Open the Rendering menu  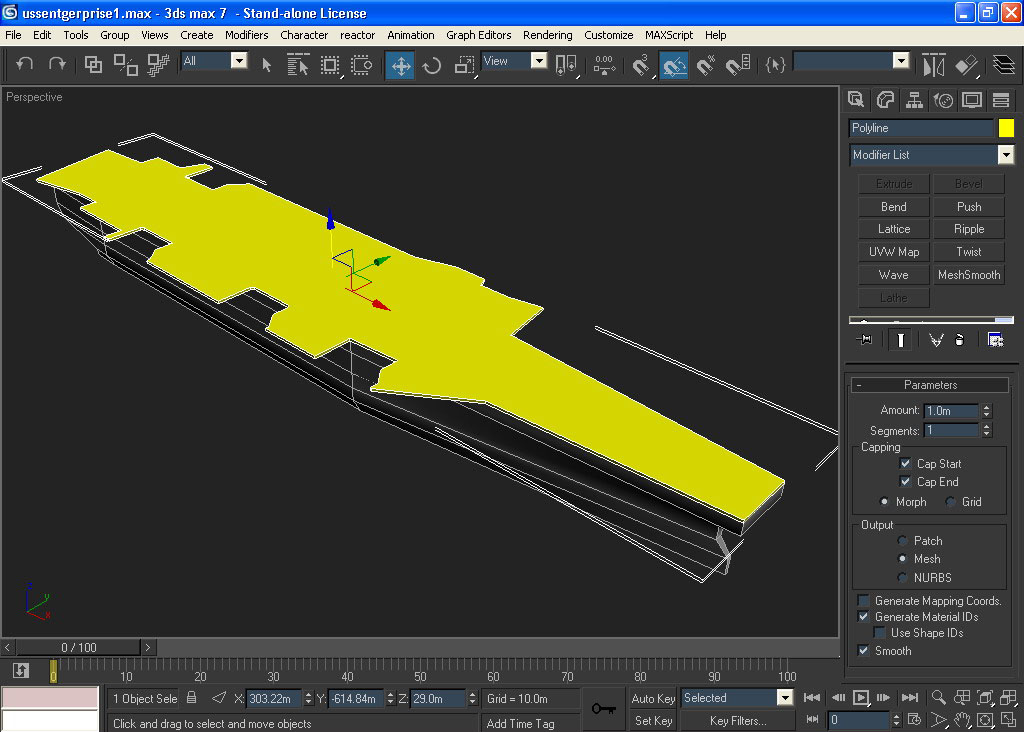tap(547, 35)
